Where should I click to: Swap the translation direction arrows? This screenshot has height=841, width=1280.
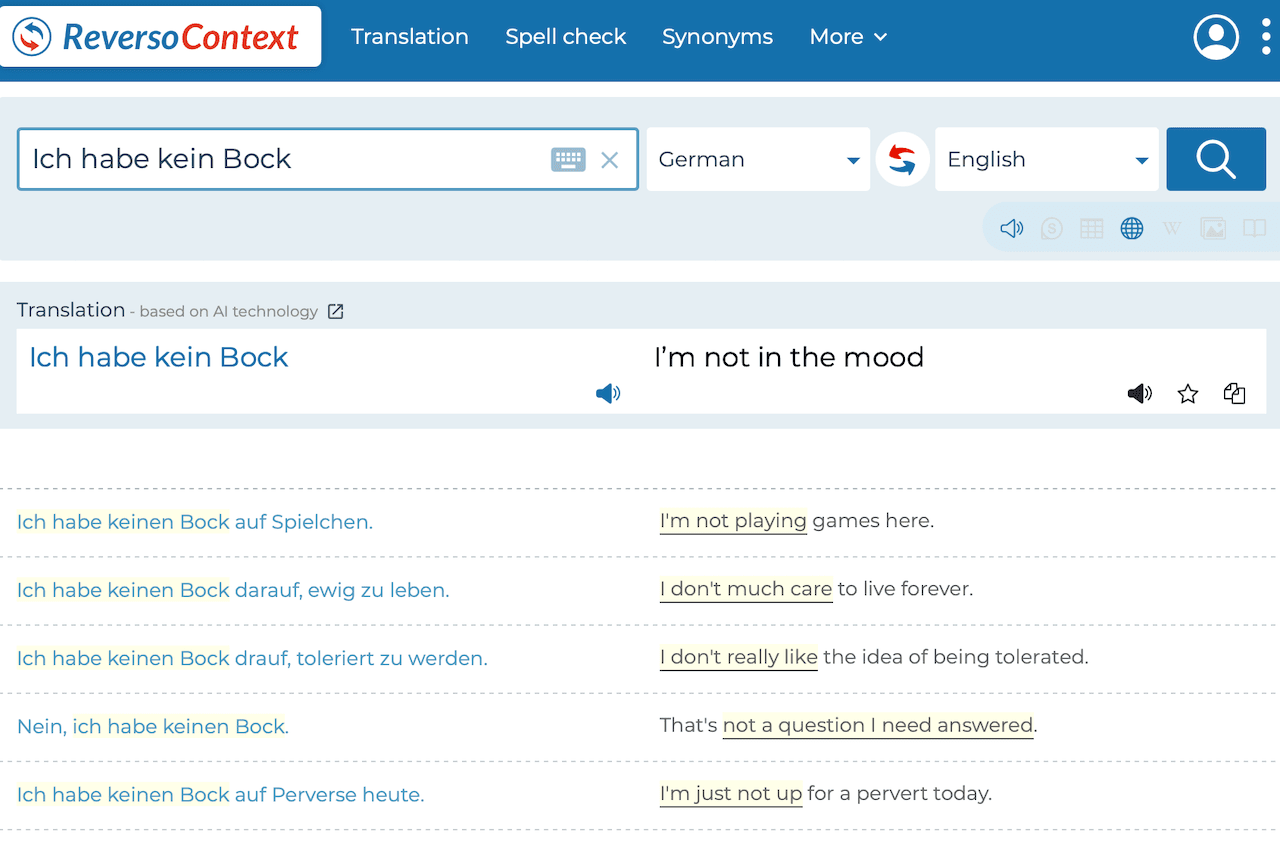click(902, 159)
